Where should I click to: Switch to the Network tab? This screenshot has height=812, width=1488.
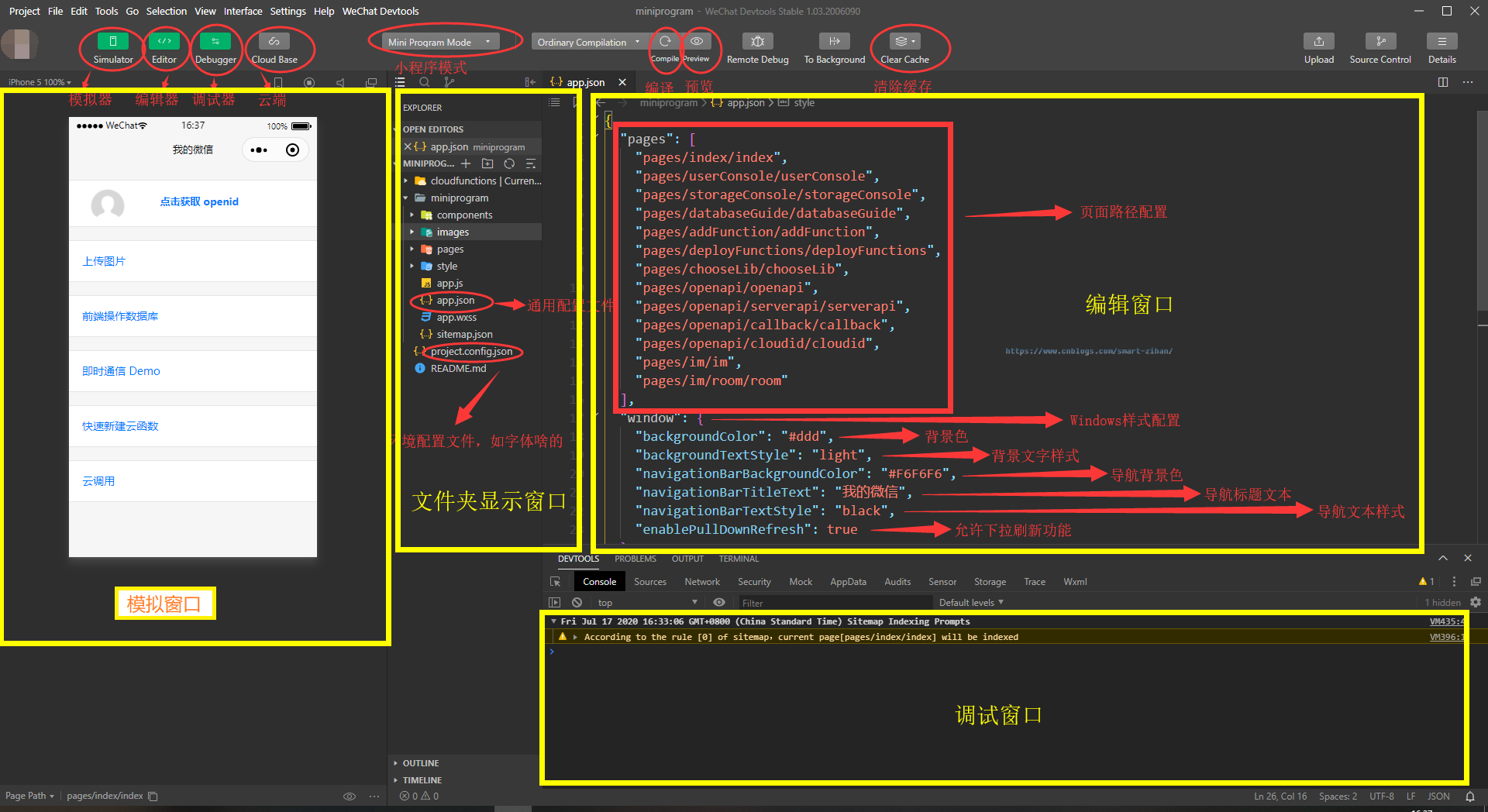[701, 582]
